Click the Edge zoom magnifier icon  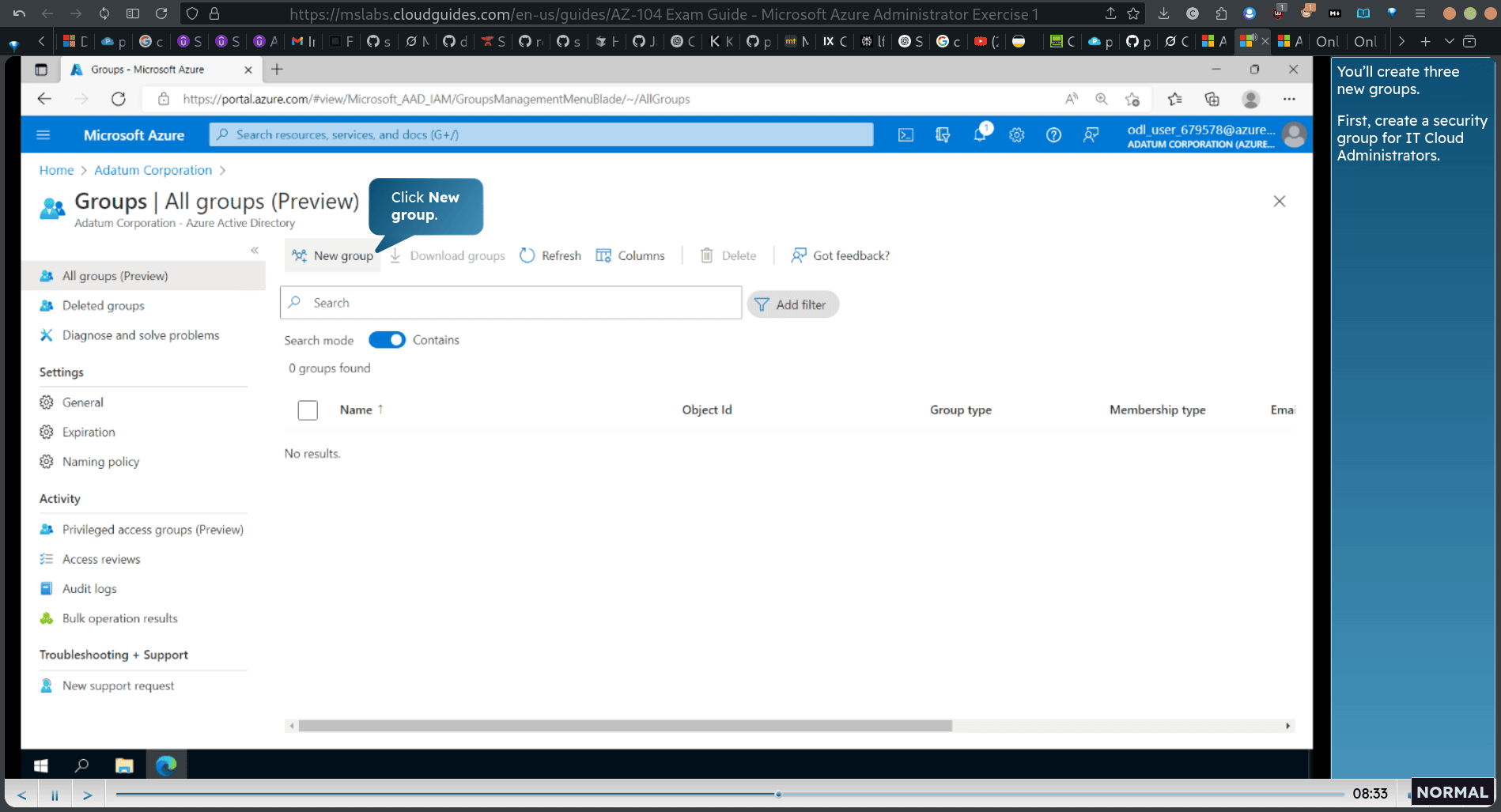[x=1102, y=99]
